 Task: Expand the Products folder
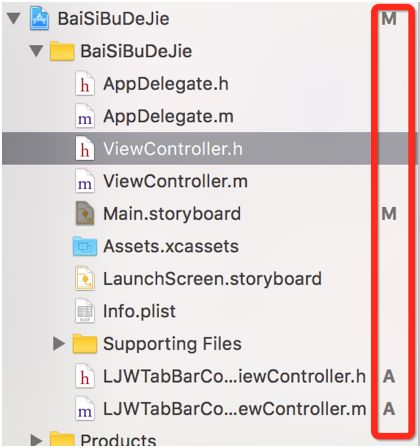point(36,440)
